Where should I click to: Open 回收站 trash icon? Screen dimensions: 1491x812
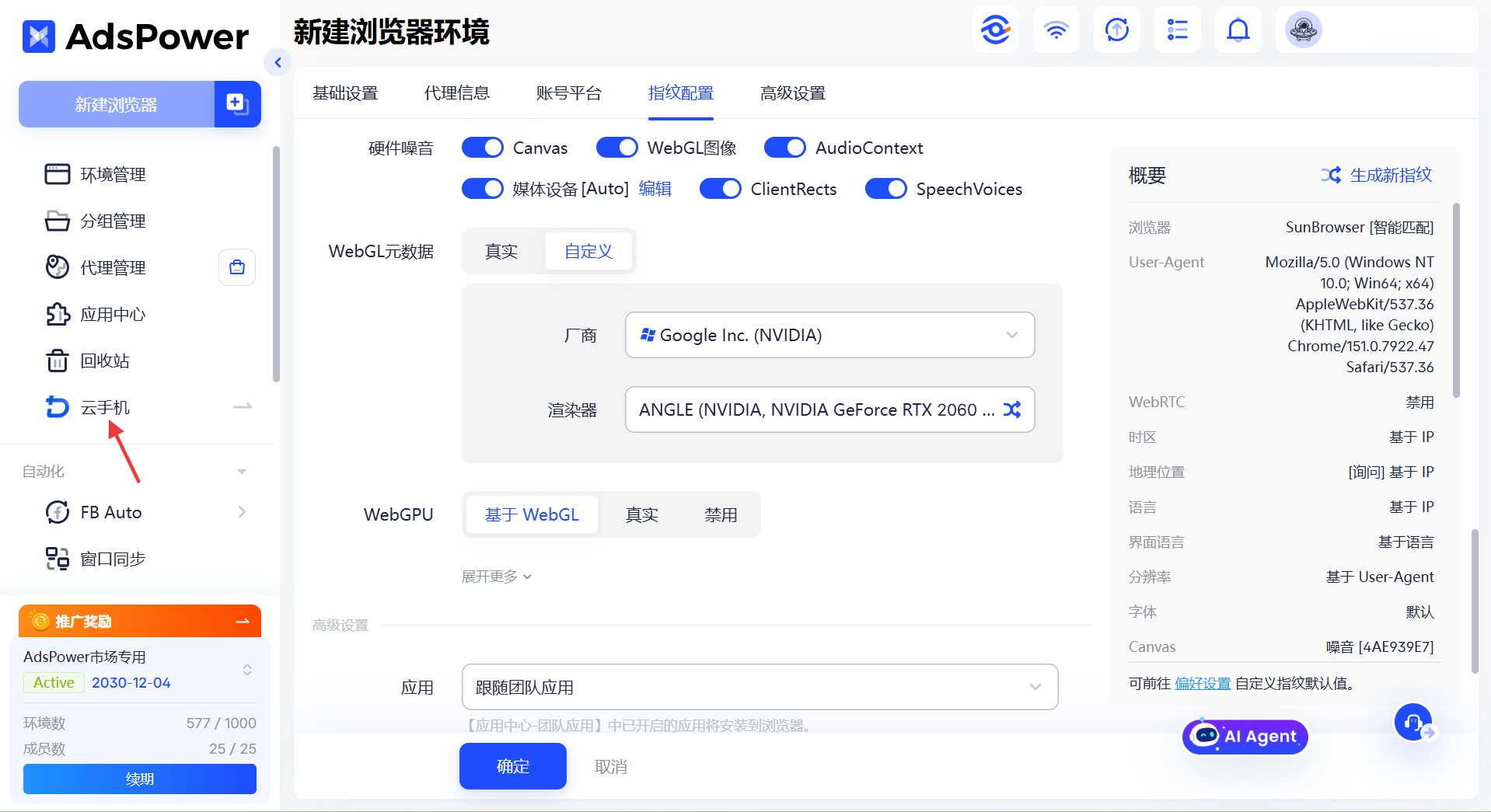57,361
